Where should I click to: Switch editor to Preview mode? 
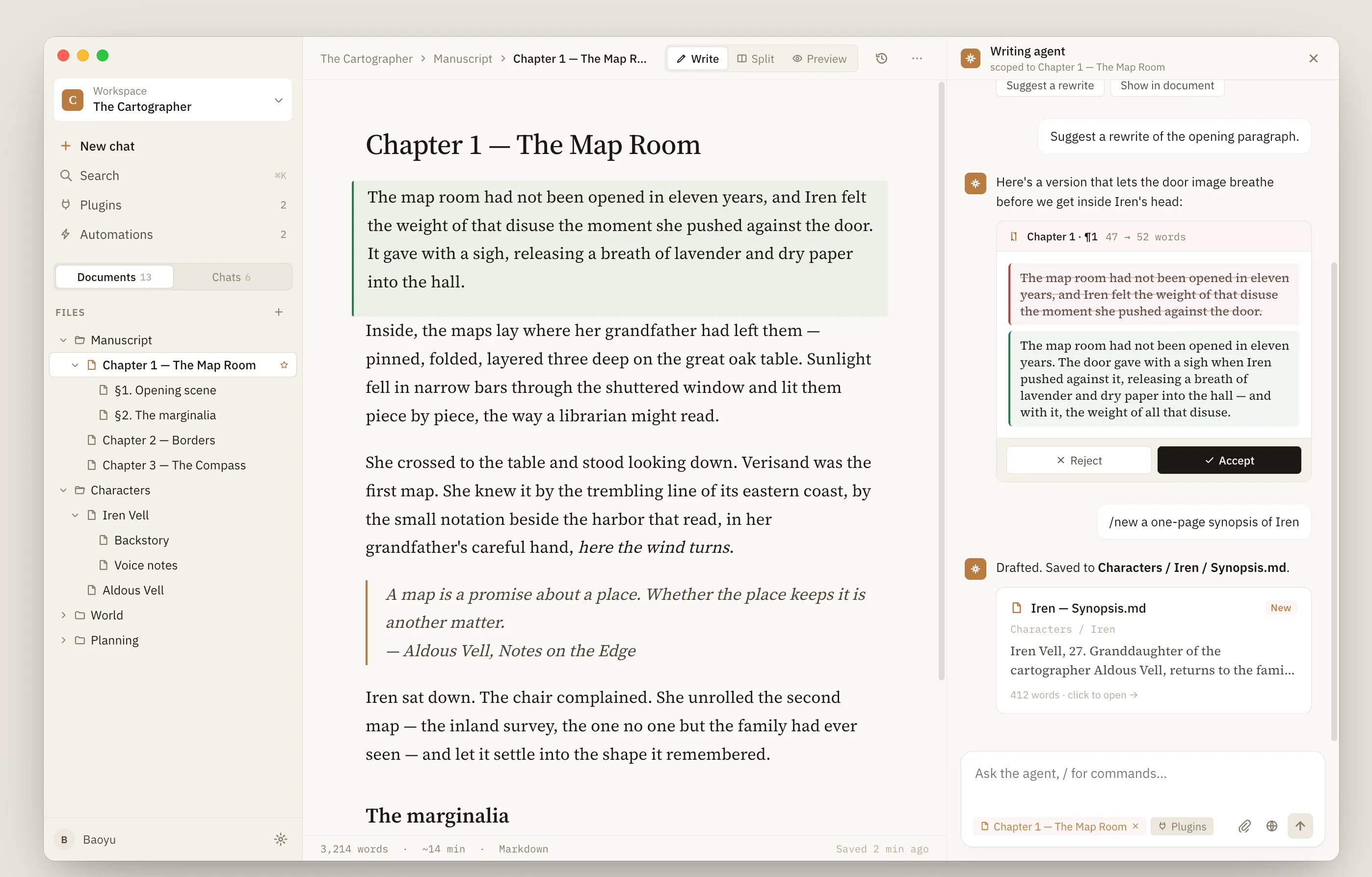(820, 59)
